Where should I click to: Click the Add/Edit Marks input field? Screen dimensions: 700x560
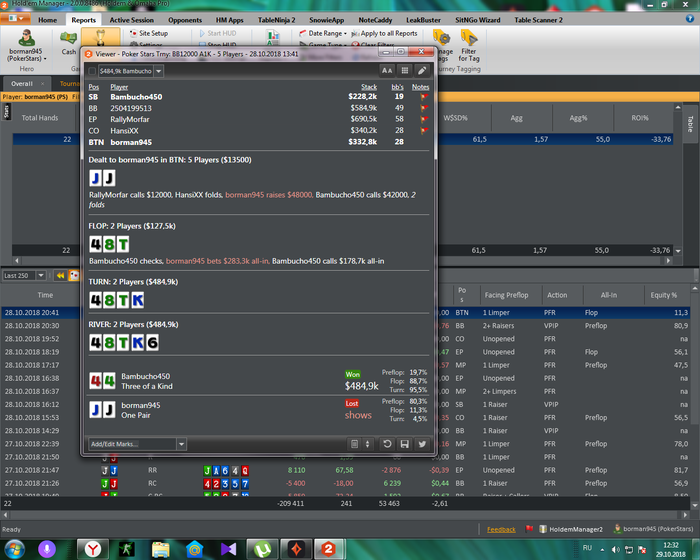(x=132, y=444)
